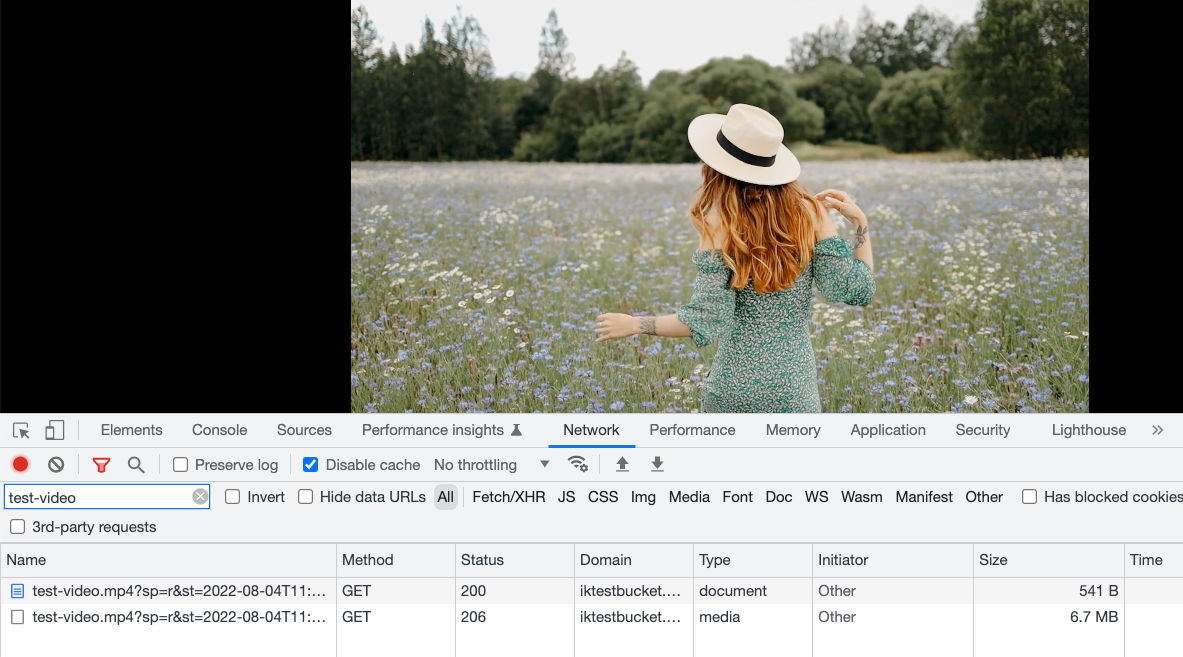Click the video frame of woman in field
The height and width of the screenshot is (657, 1183).
[720, 206]
